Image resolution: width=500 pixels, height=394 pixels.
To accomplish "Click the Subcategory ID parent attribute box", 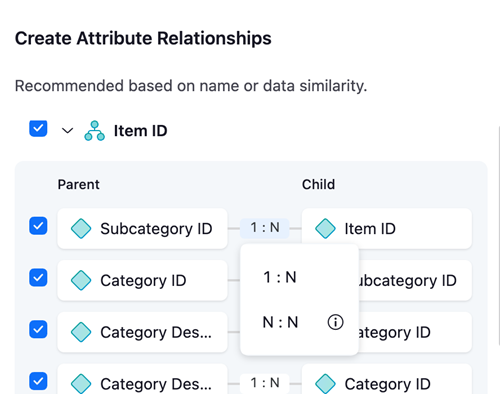I will pyautogui.click(x=142, y=229).
